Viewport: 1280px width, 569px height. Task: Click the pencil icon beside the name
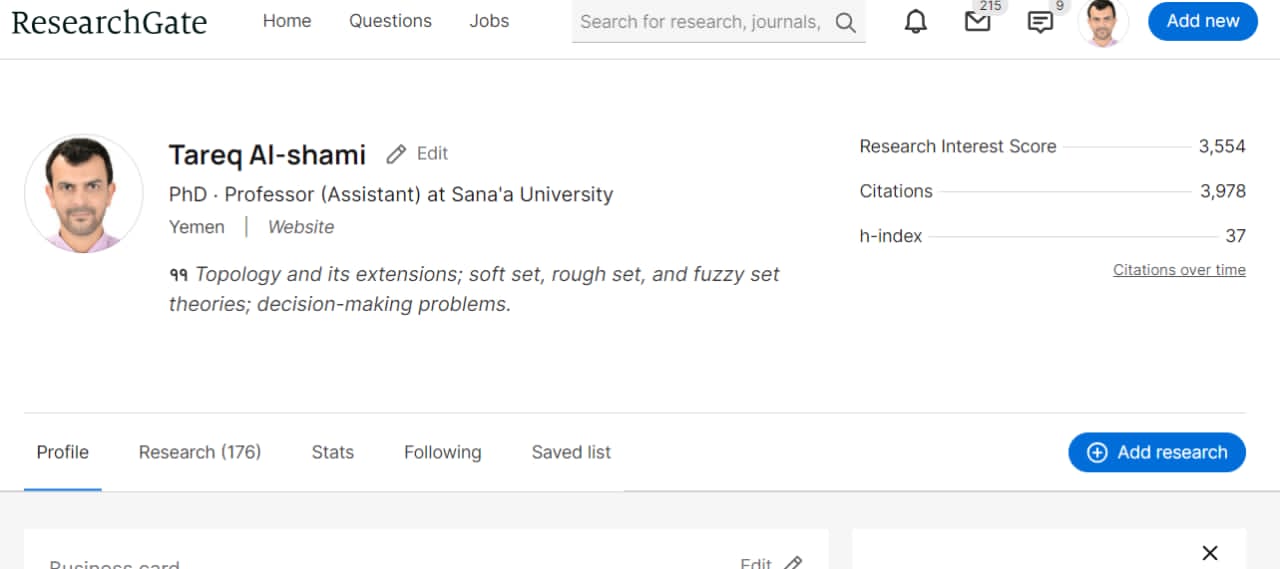396,154
